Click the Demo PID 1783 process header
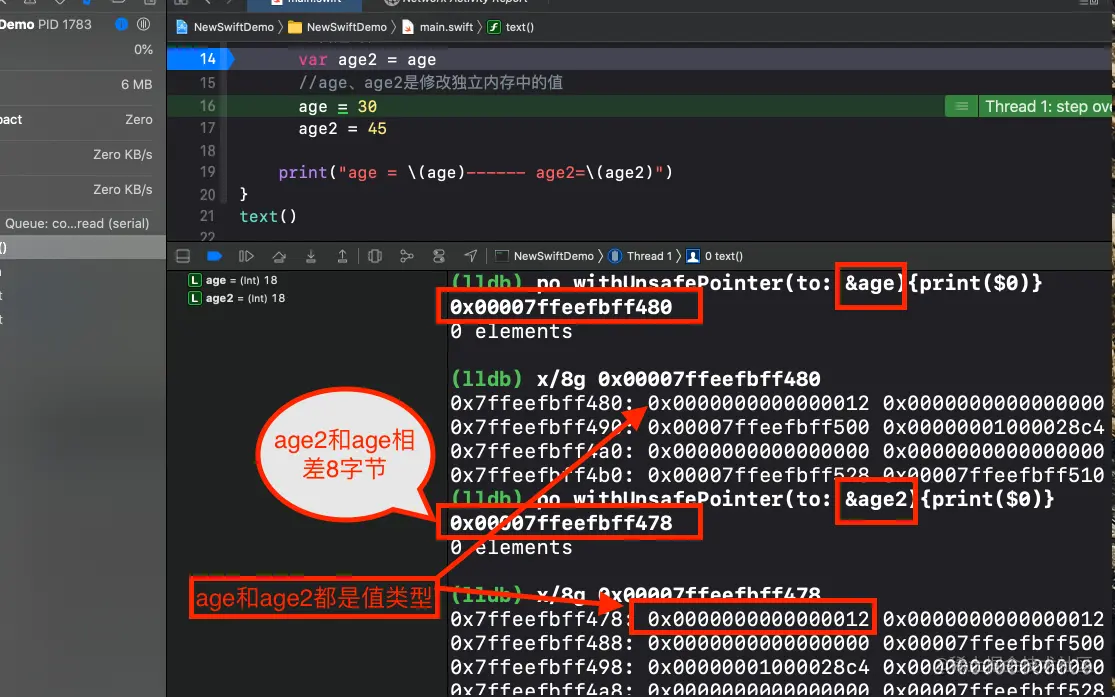This screenshot has width=1115, height=697. point(46,24)
